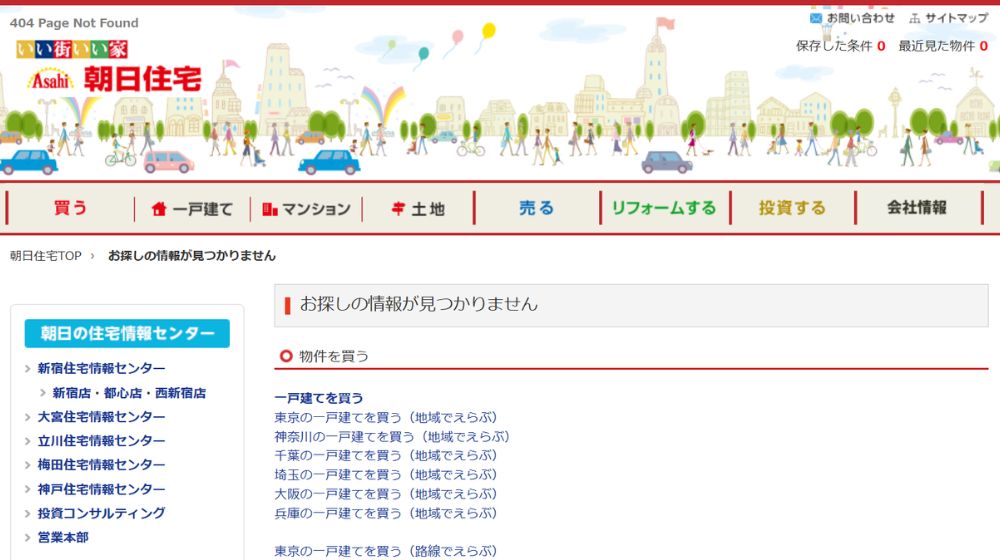Expand 新宿住宅情報センター in the sidebar
This screenshot has width=1000, height=560.
click(101, 369)
